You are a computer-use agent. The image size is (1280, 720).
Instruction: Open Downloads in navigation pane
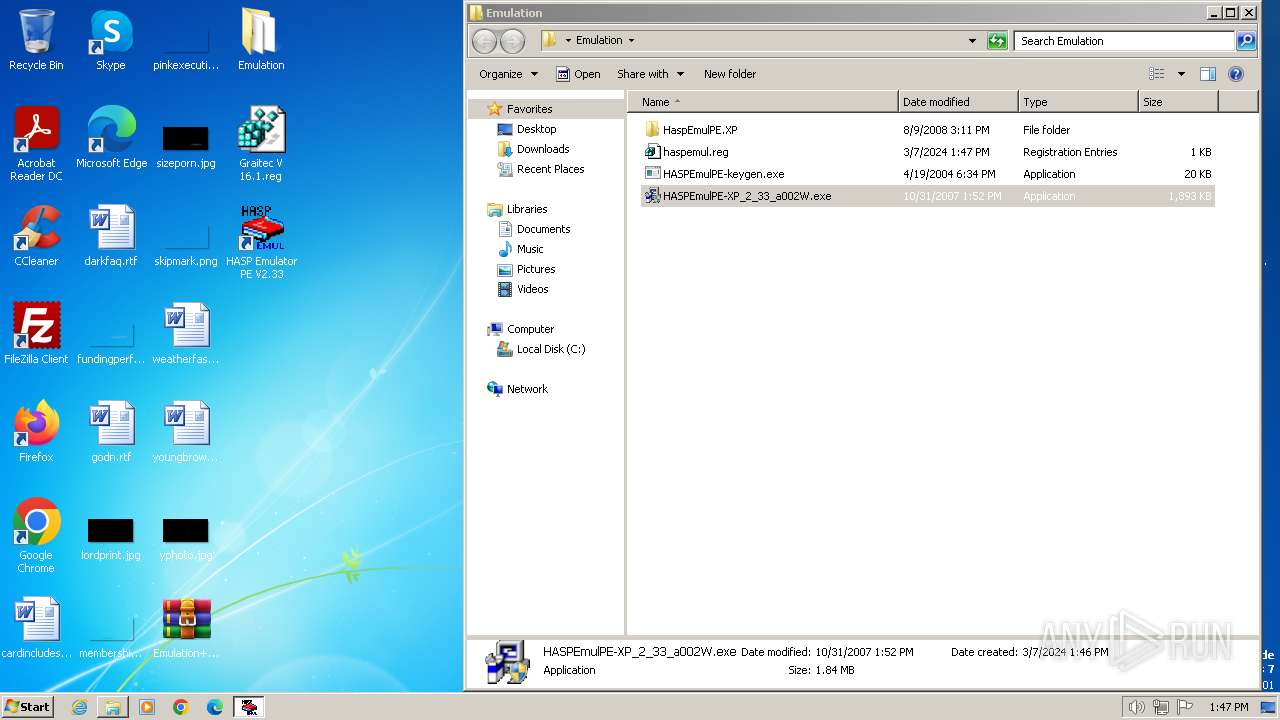[x=543, y=149]
